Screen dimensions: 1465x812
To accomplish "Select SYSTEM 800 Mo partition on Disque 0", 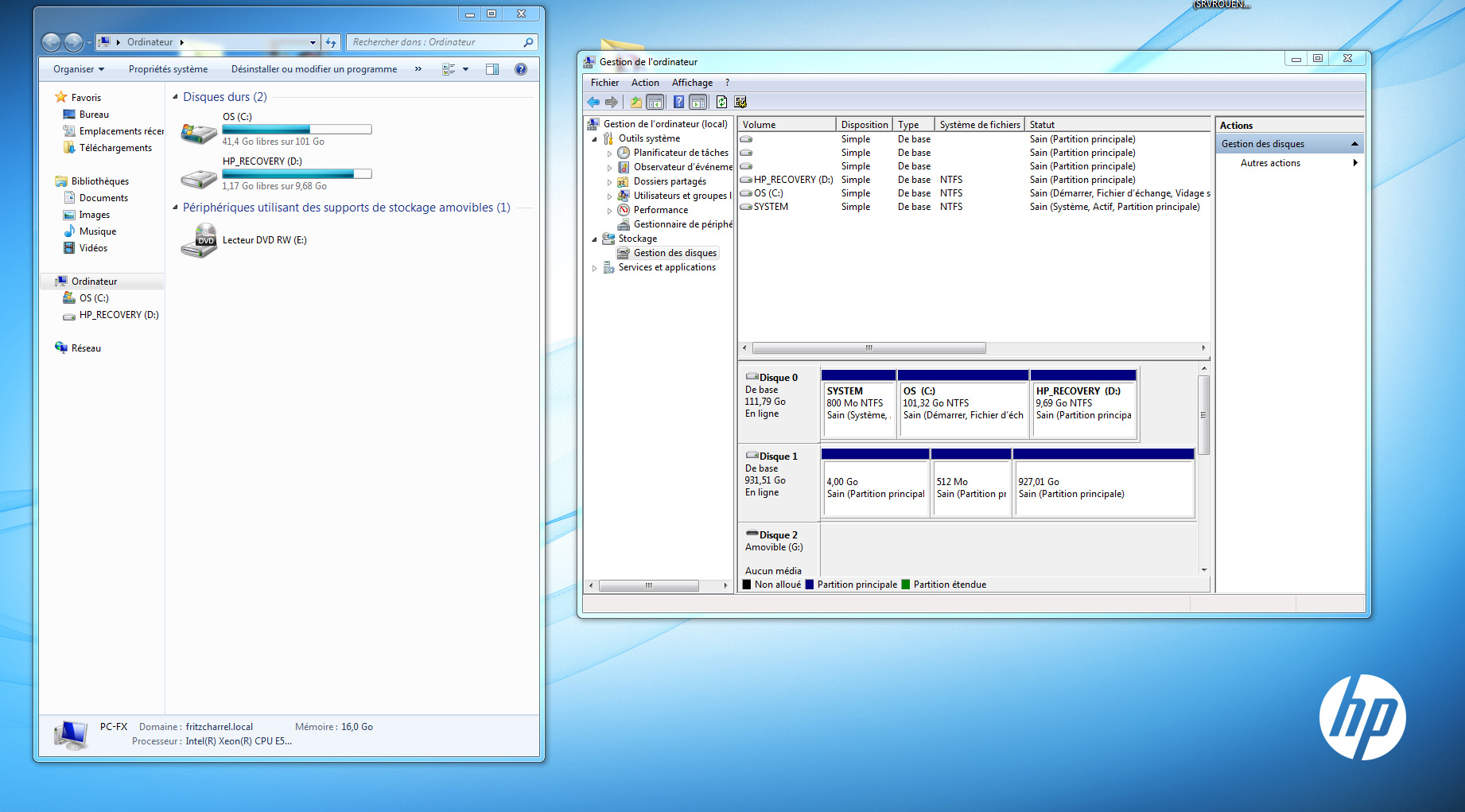I will coord(858,404).
